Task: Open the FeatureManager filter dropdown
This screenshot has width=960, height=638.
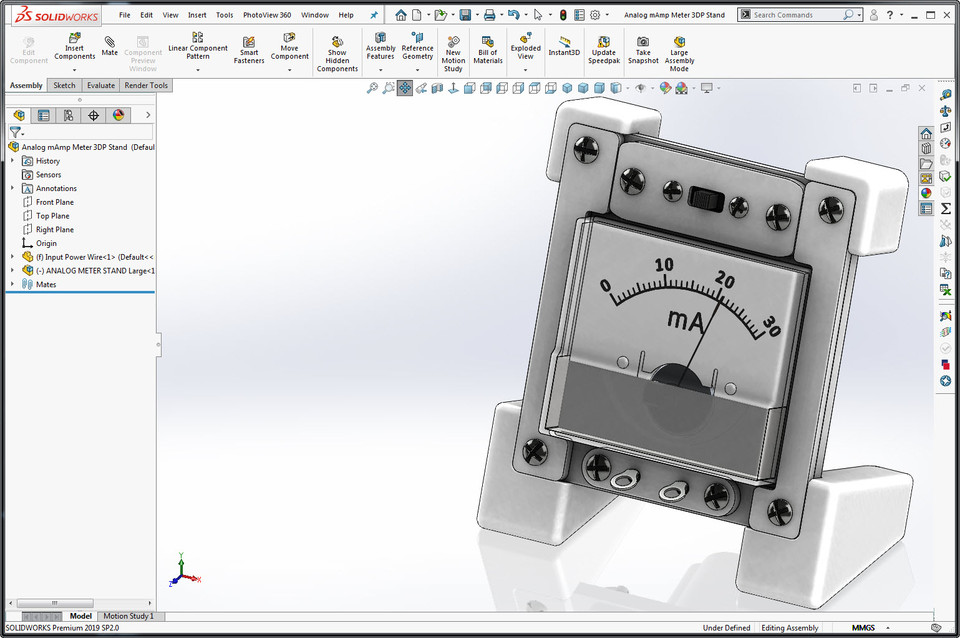Action: pos(16,132)
